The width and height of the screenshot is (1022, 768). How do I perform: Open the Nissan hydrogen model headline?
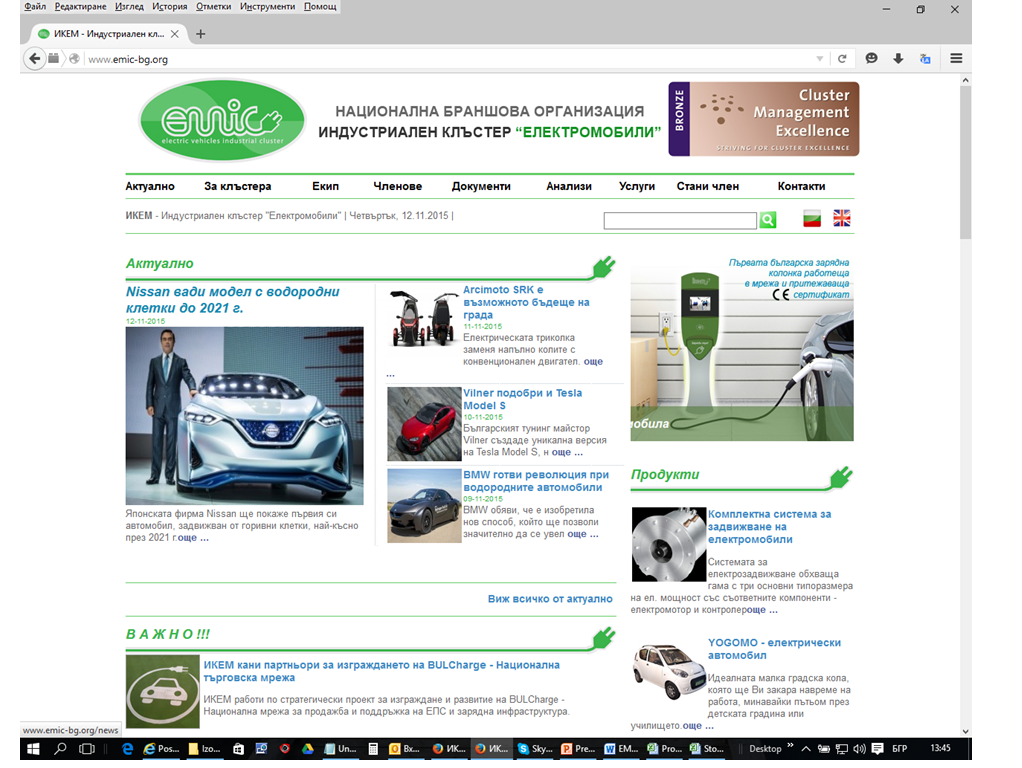[x=233, y=300]
